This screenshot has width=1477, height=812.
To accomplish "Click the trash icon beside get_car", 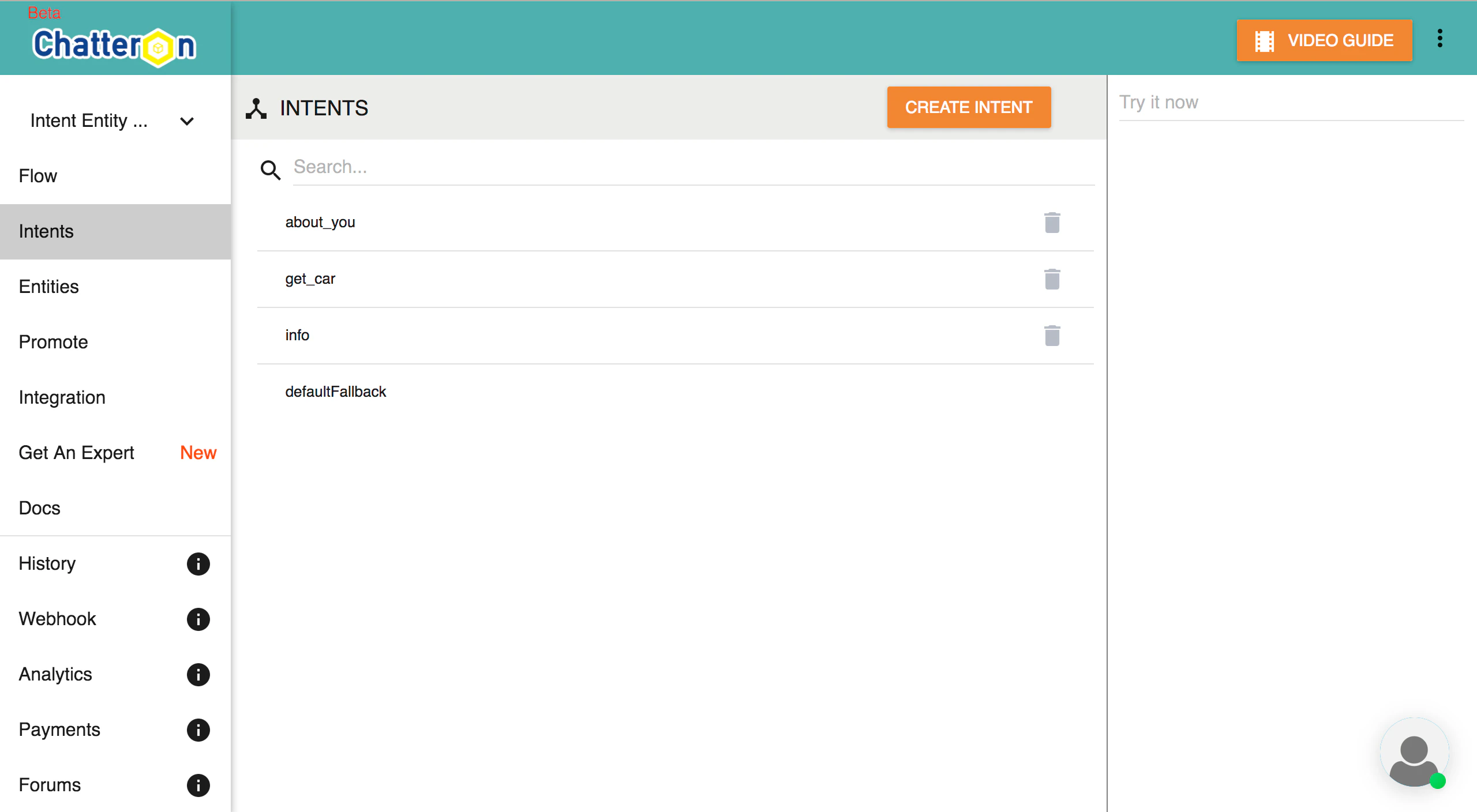I will [1052, 279].
